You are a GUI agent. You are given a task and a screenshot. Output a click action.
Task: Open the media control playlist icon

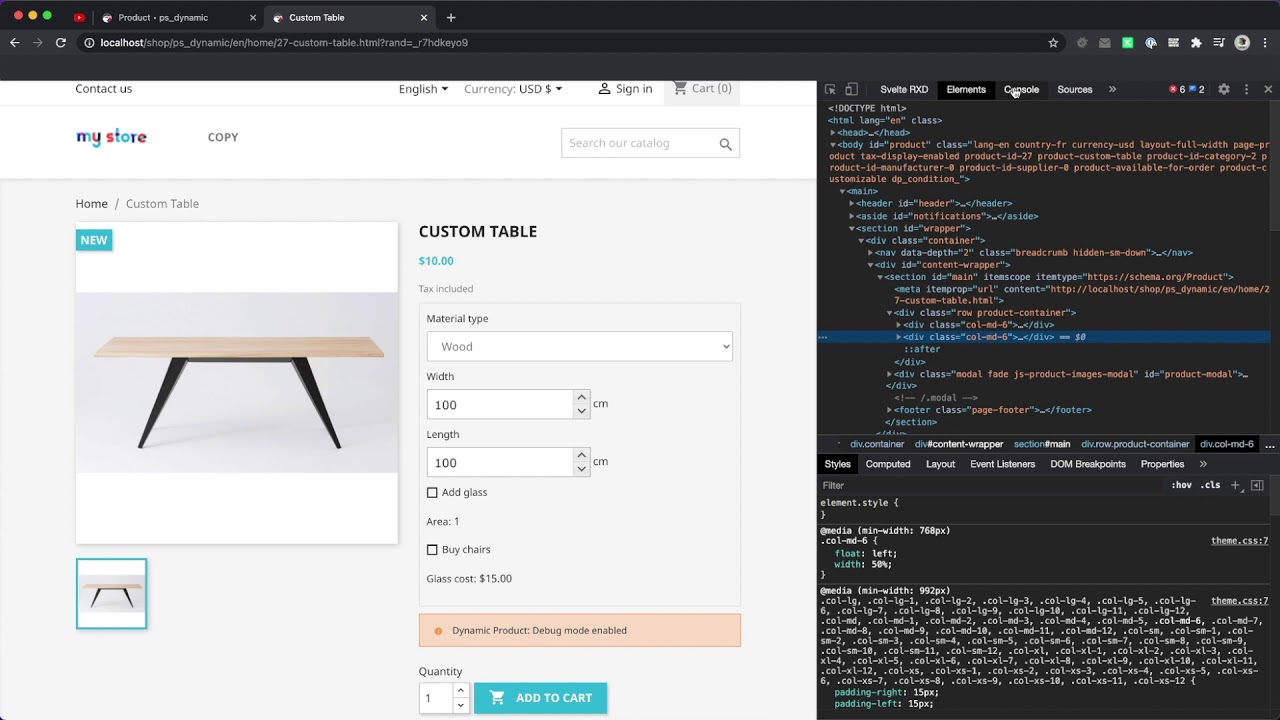[1219, 43]
